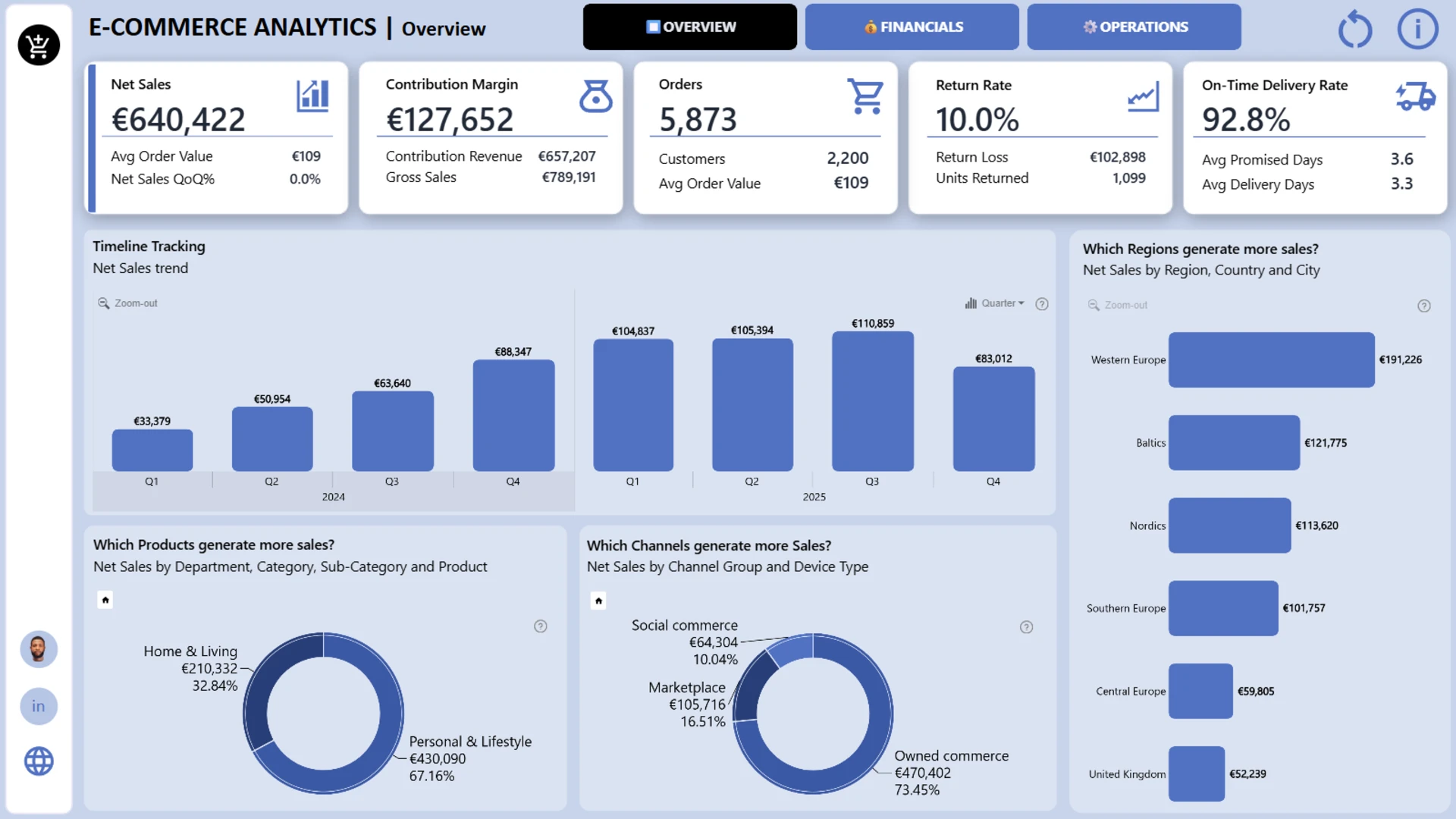Click the profile avatar in sidebar
Image resolution: width=1456 pixels, height=819 pixels.
pos(39,649)
